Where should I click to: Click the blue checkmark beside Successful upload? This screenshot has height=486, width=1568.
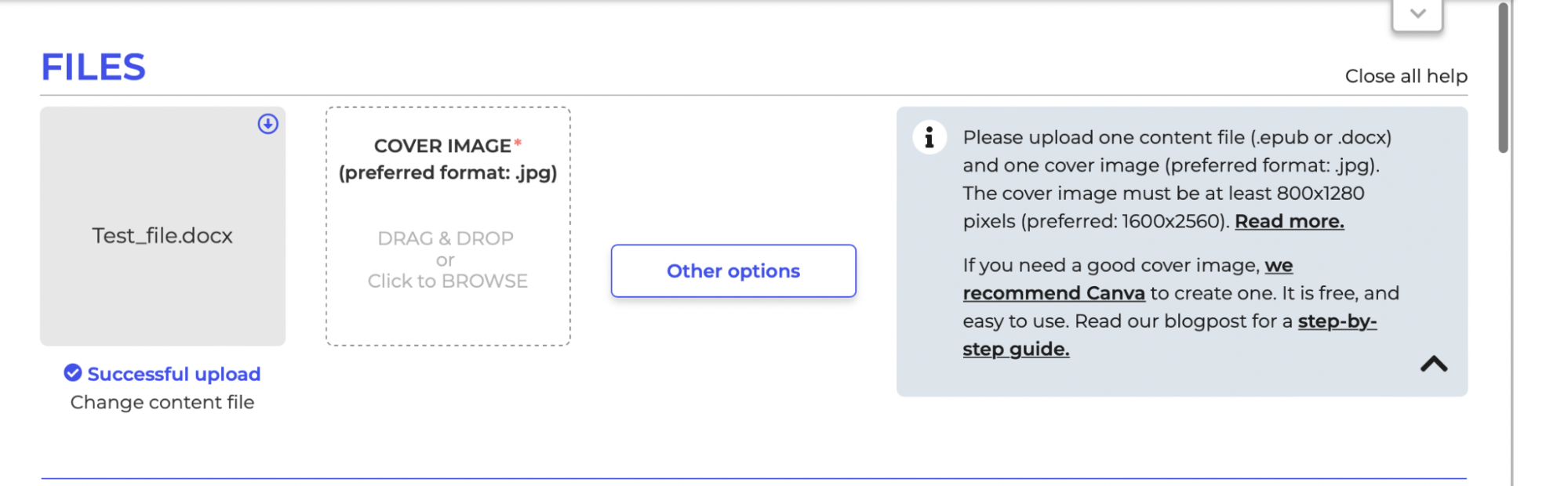pos(73,374)
